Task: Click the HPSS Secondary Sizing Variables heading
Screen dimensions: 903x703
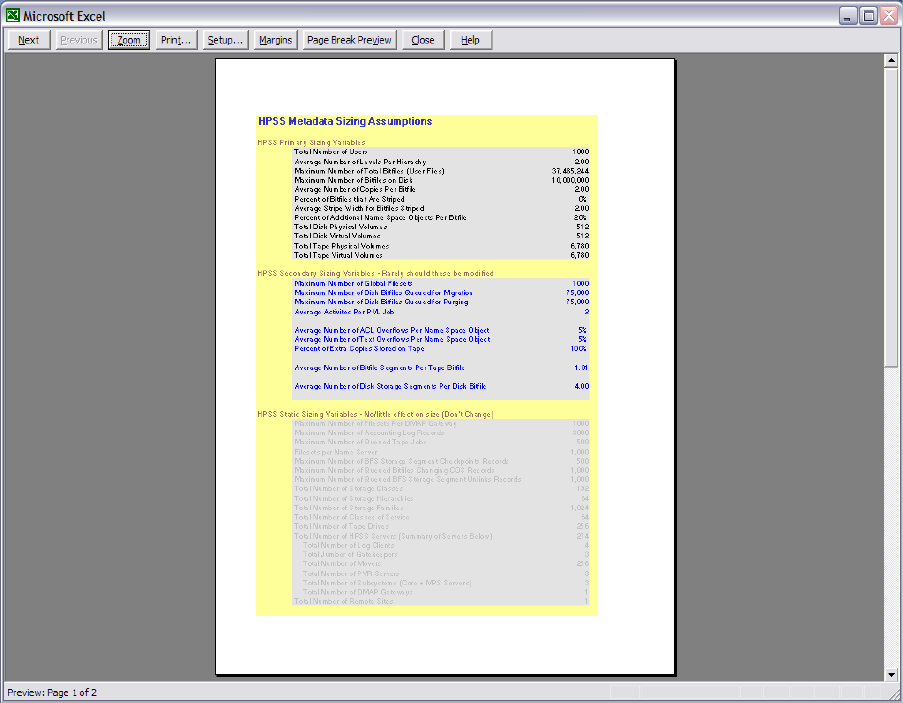Action: pos(375,273)
